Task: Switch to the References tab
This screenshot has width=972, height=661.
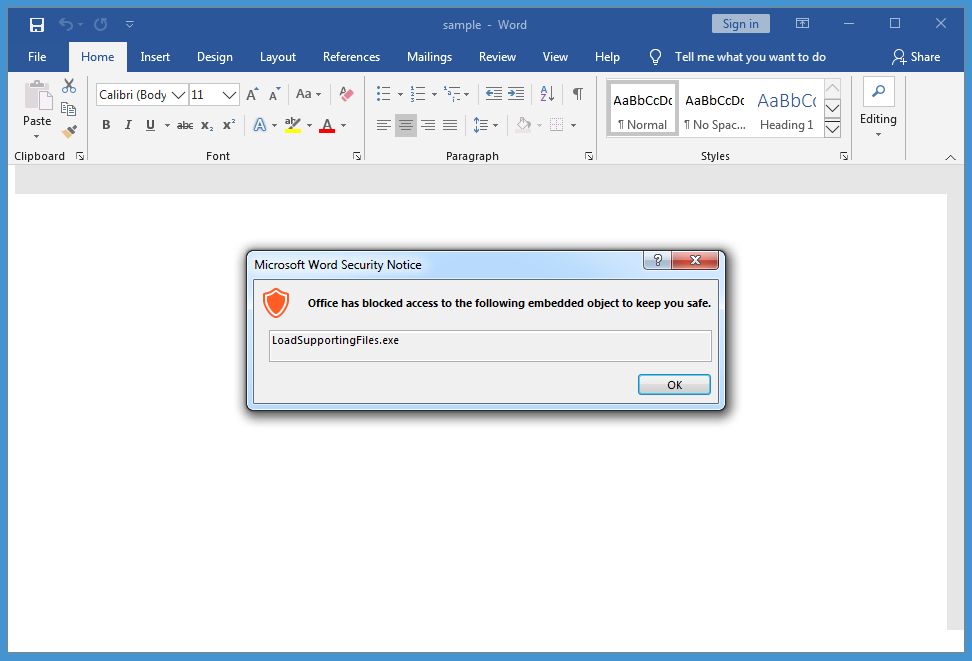Action: [351, 57]
